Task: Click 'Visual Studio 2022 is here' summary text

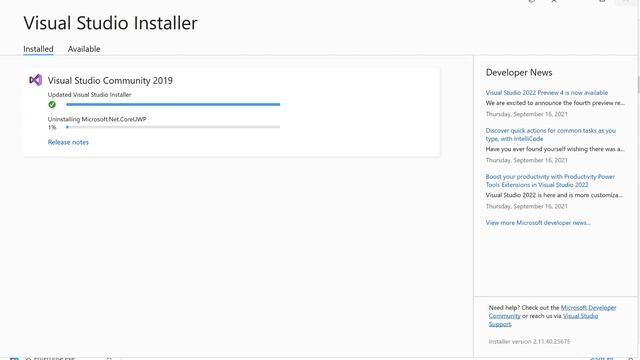Action: tap(554, 195)
